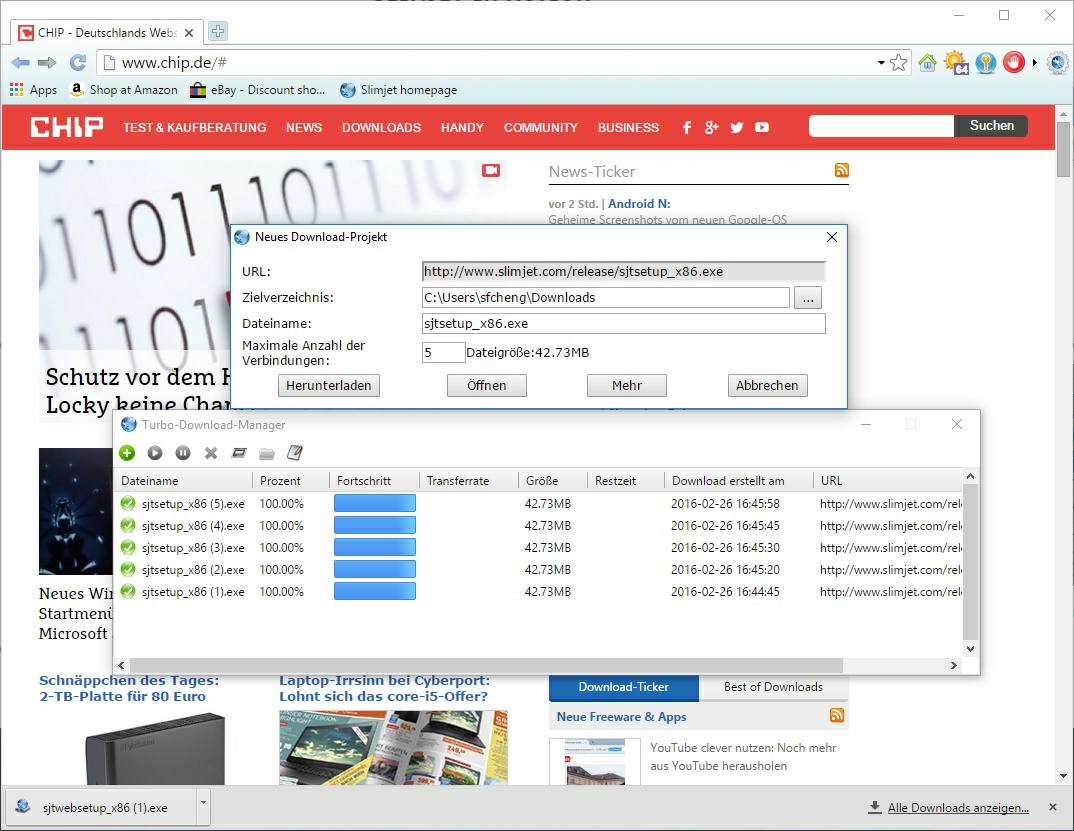1074x831 pixels.
Task: Click the CHIP search input field
Action: 881,126
